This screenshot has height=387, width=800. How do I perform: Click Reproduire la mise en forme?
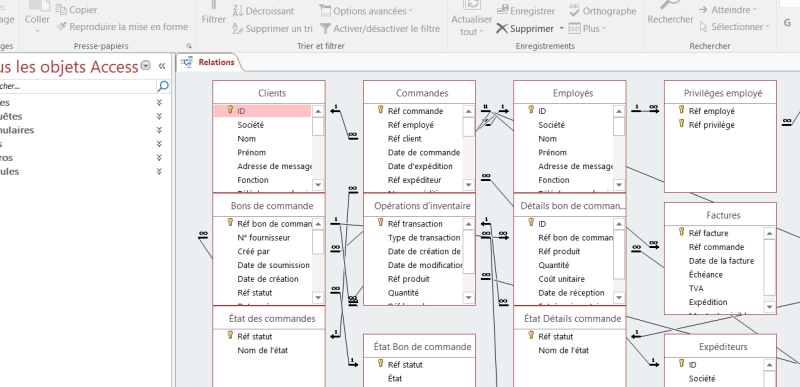click(x=122, y=27)
